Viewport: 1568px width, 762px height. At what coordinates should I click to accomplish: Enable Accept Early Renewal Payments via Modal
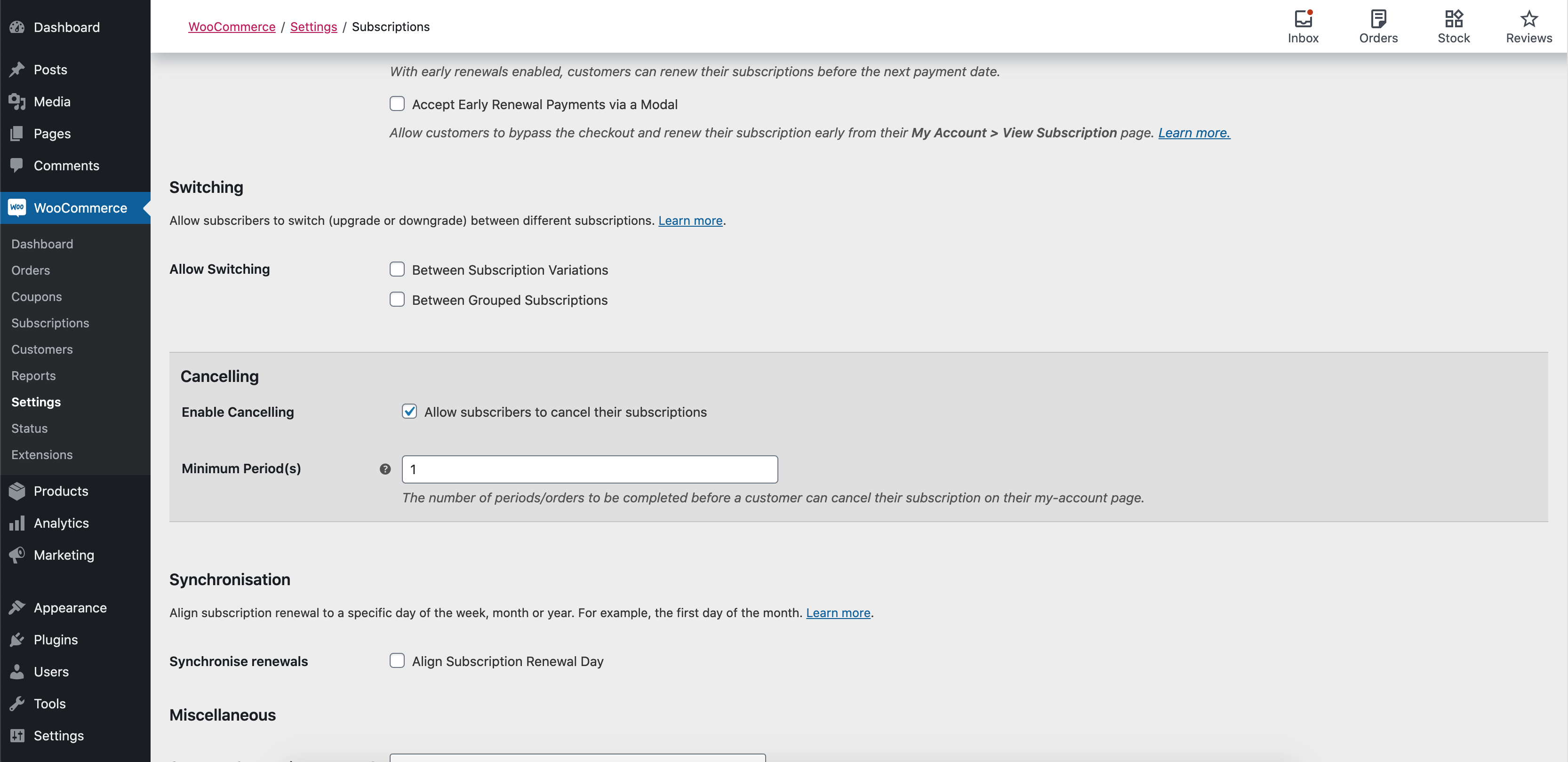(x=397, y=104)
